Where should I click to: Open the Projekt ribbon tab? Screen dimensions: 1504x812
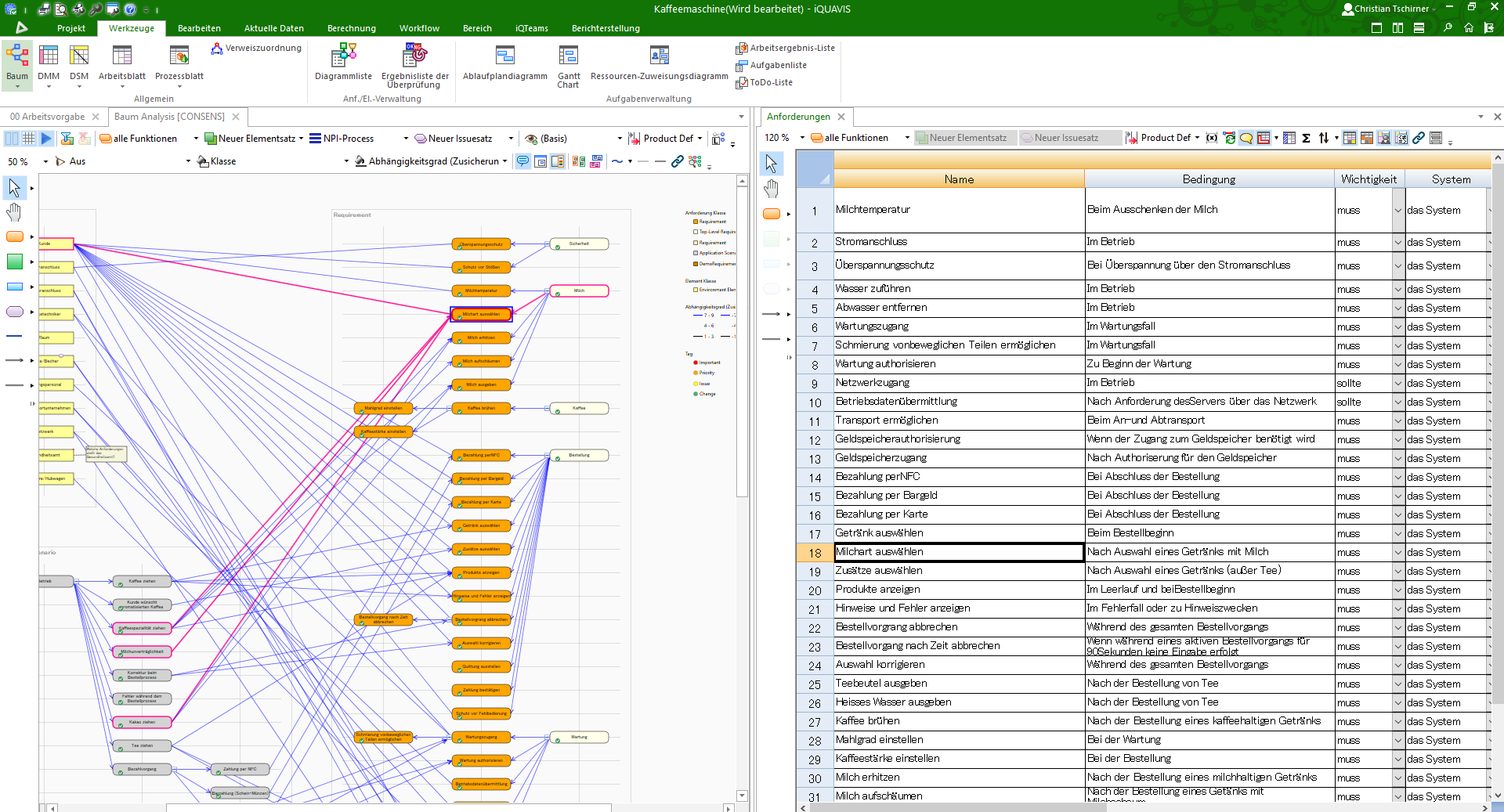click(x=71, y=28)
